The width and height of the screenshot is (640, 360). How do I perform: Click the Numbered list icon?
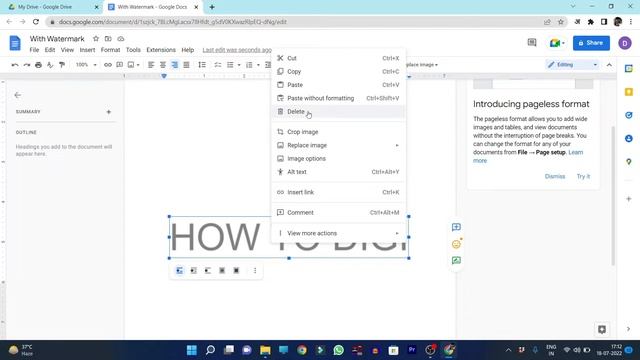click(x=249, y=65)
